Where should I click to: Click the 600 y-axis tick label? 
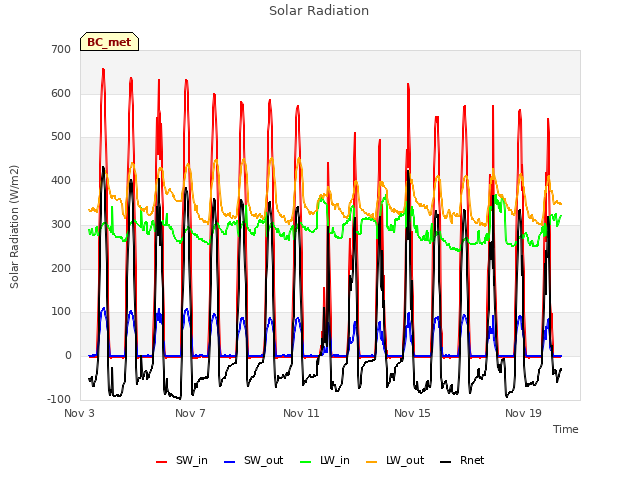coord(61,93)
